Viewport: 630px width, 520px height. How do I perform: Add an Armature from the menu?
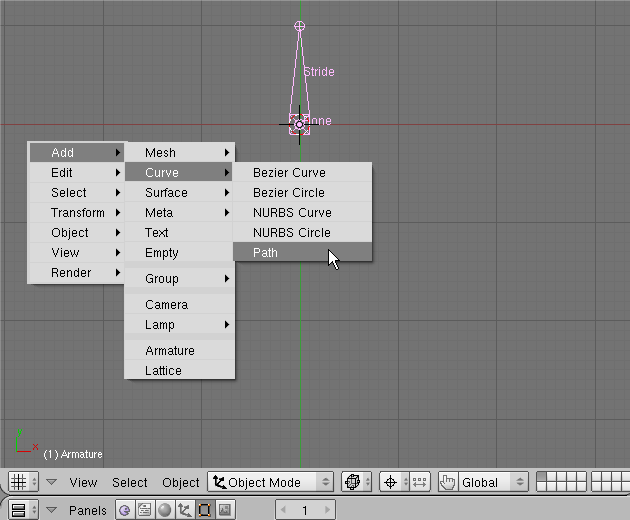tap(180, 350)
